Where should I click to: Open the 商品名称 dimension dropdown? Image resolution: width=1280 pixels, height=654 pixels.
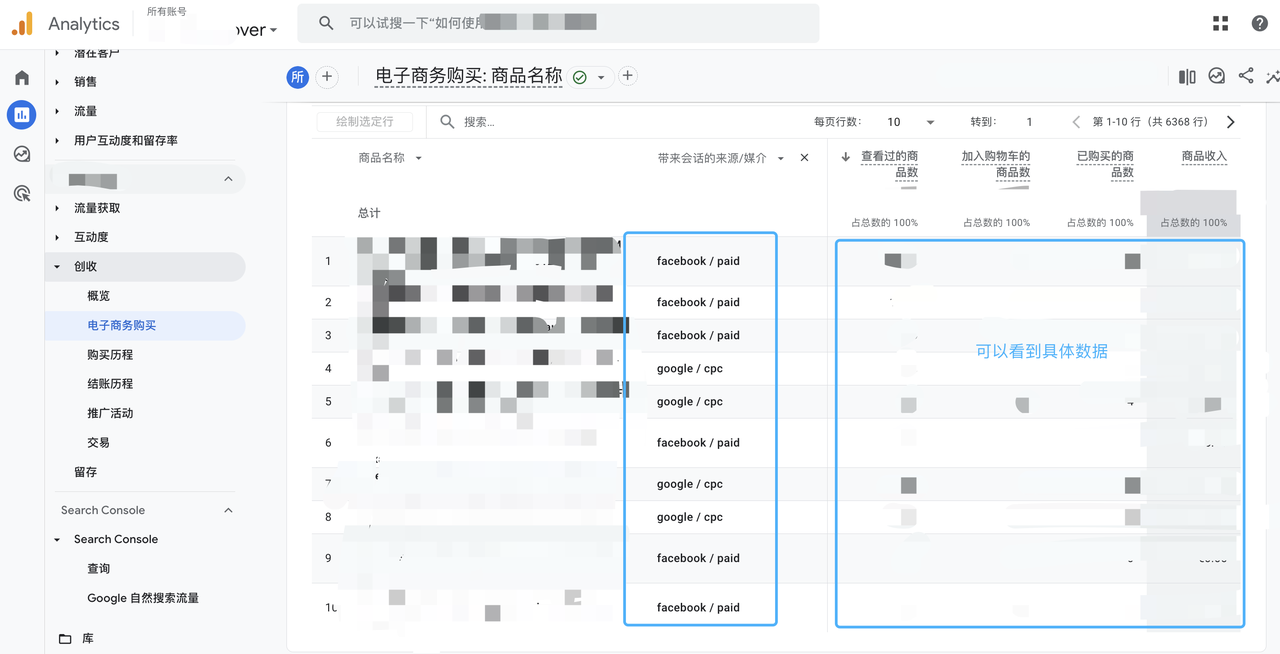(x=419, y=158)
